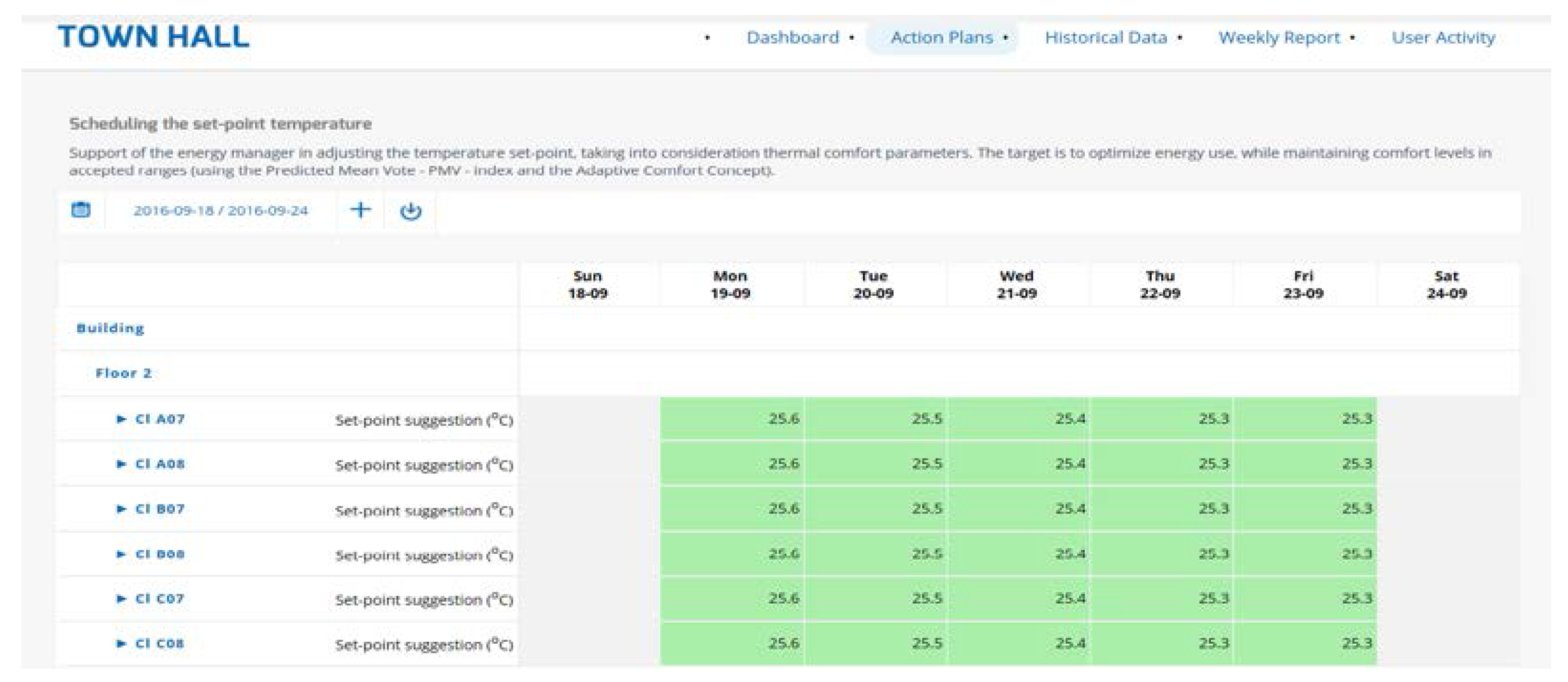Click the download icon in toolbar
This screenshot has height=682, width=1568.
(x=410, y=211)
